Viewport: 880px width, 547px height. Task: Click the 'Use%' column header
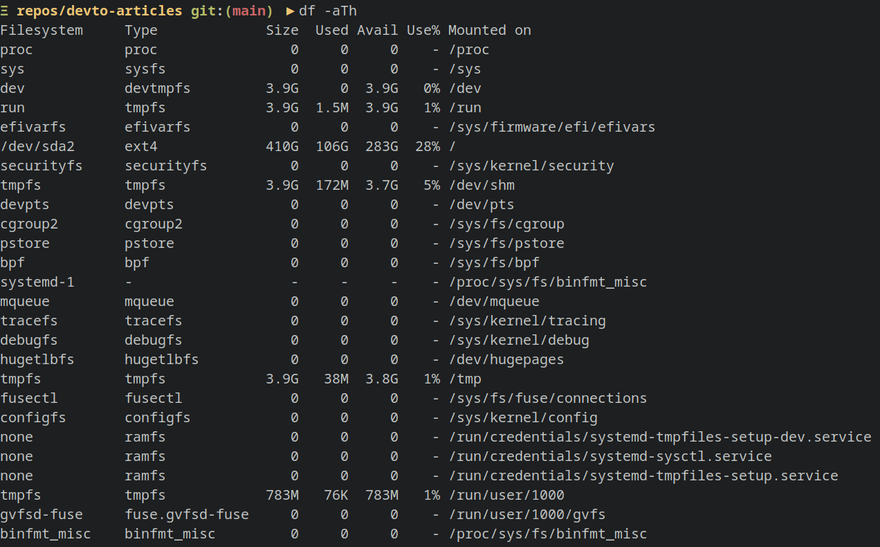pyautogui.click(x=423, y=30)
